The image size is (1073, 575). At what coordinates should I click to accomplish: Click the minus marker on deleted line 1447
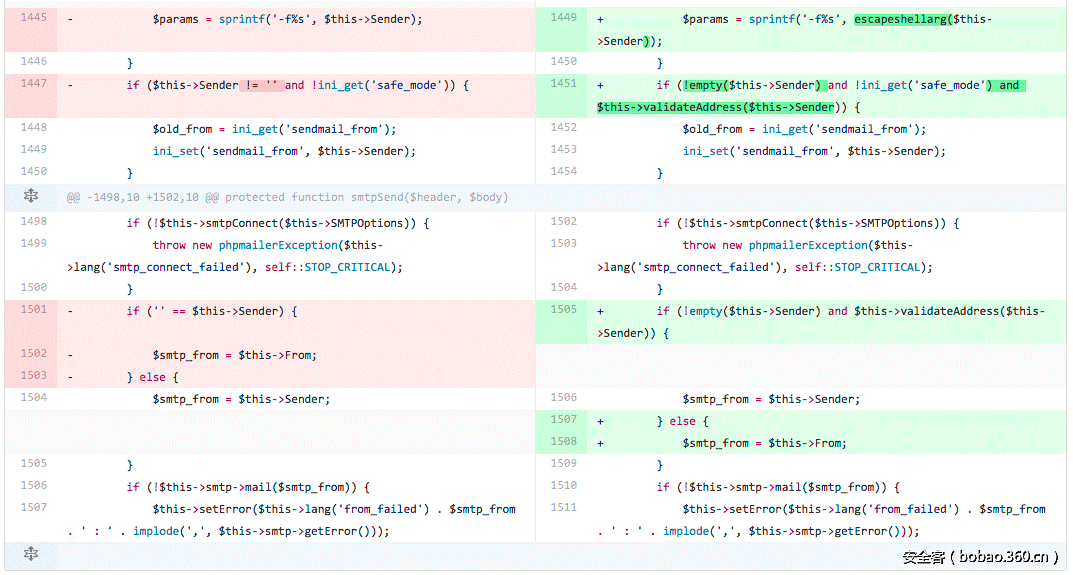[70, 85]
